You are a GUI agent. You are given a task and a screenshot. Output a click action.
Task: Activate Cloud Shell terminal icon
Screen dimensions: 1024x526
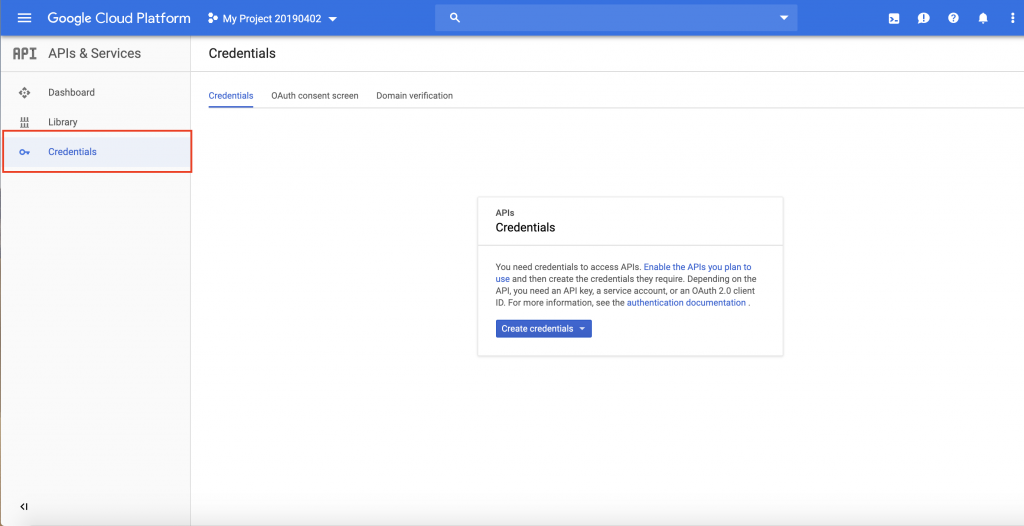pyautogui.click(x=894, y=18)
